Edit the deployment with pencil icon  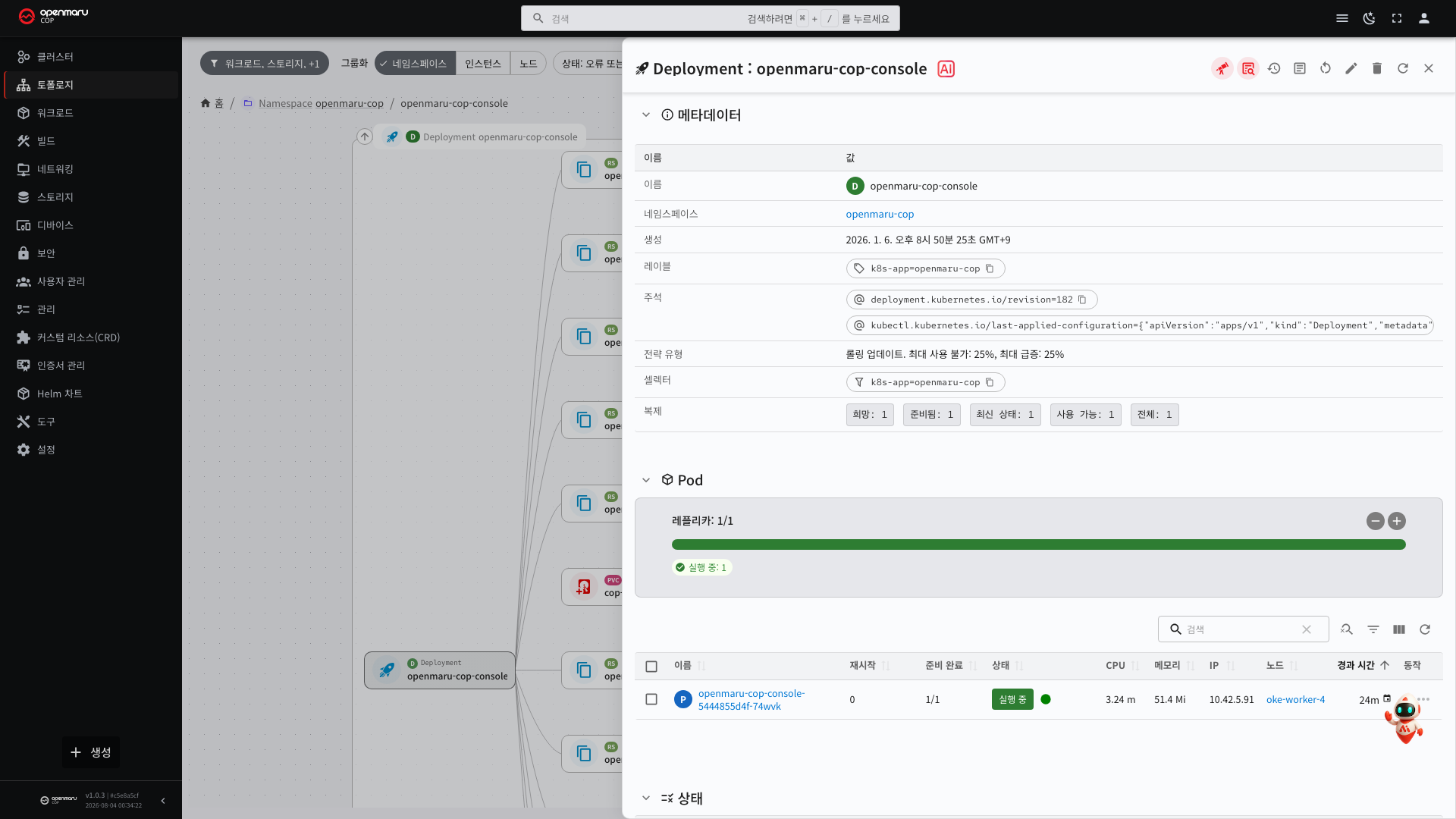[1351, 69]
